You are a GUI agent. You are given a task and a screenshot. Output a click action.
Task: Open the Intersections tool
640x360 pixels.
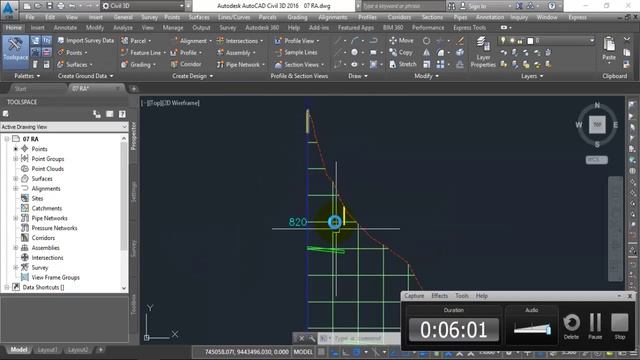tap(240, 41)
